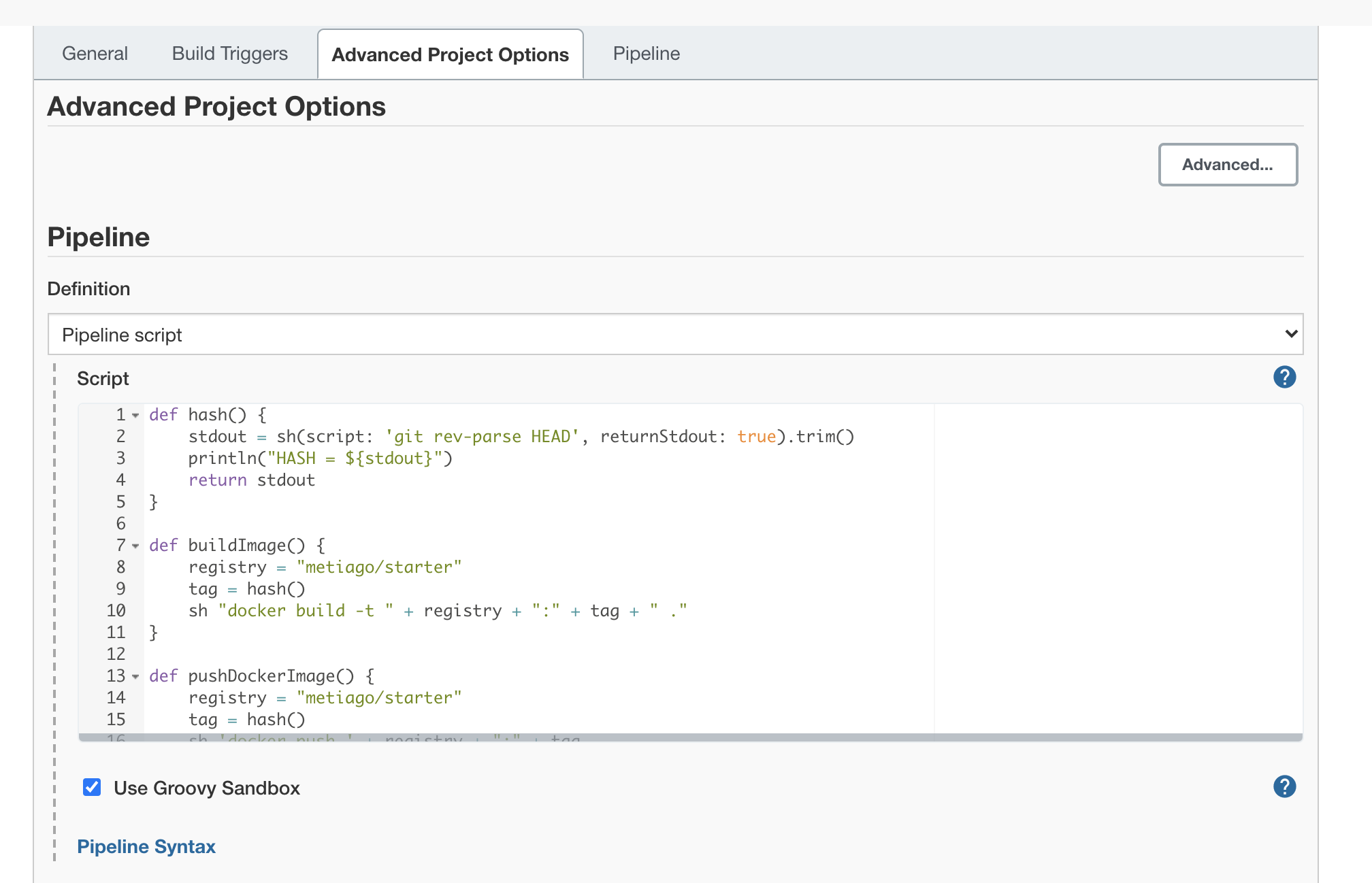Click the tag = hash() text on line 15

tap(247, 720)
